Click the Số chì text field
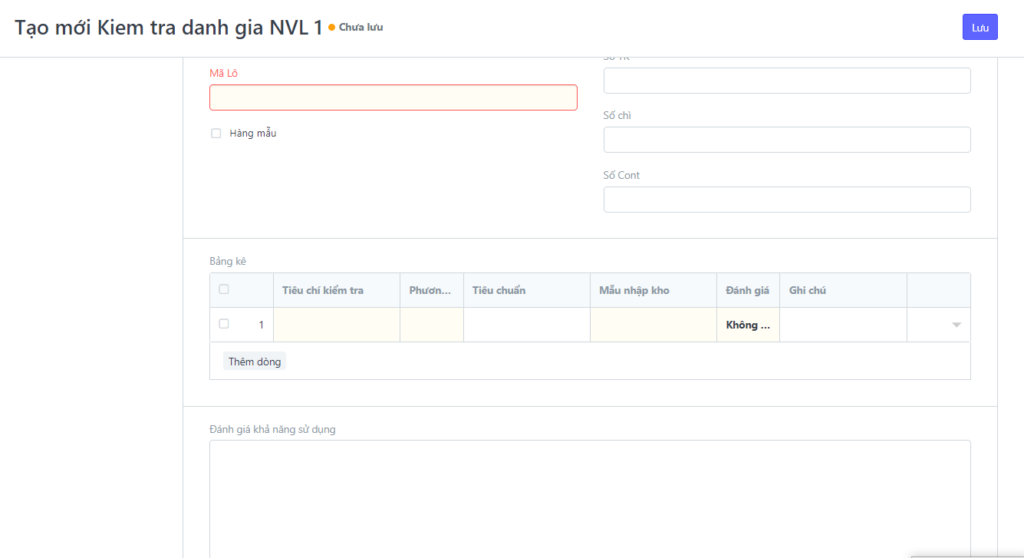This screenshot has height=558, width=1024. [786, 140]
